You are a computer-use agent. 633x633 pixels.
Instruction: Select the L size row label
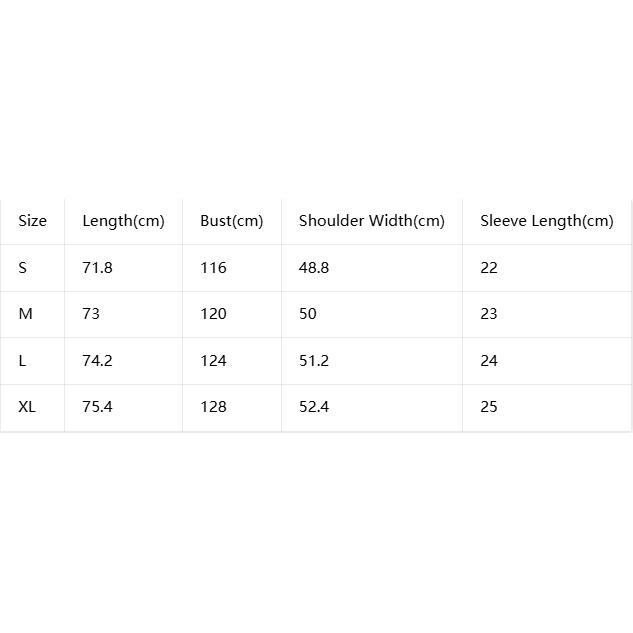pos(22,361)
